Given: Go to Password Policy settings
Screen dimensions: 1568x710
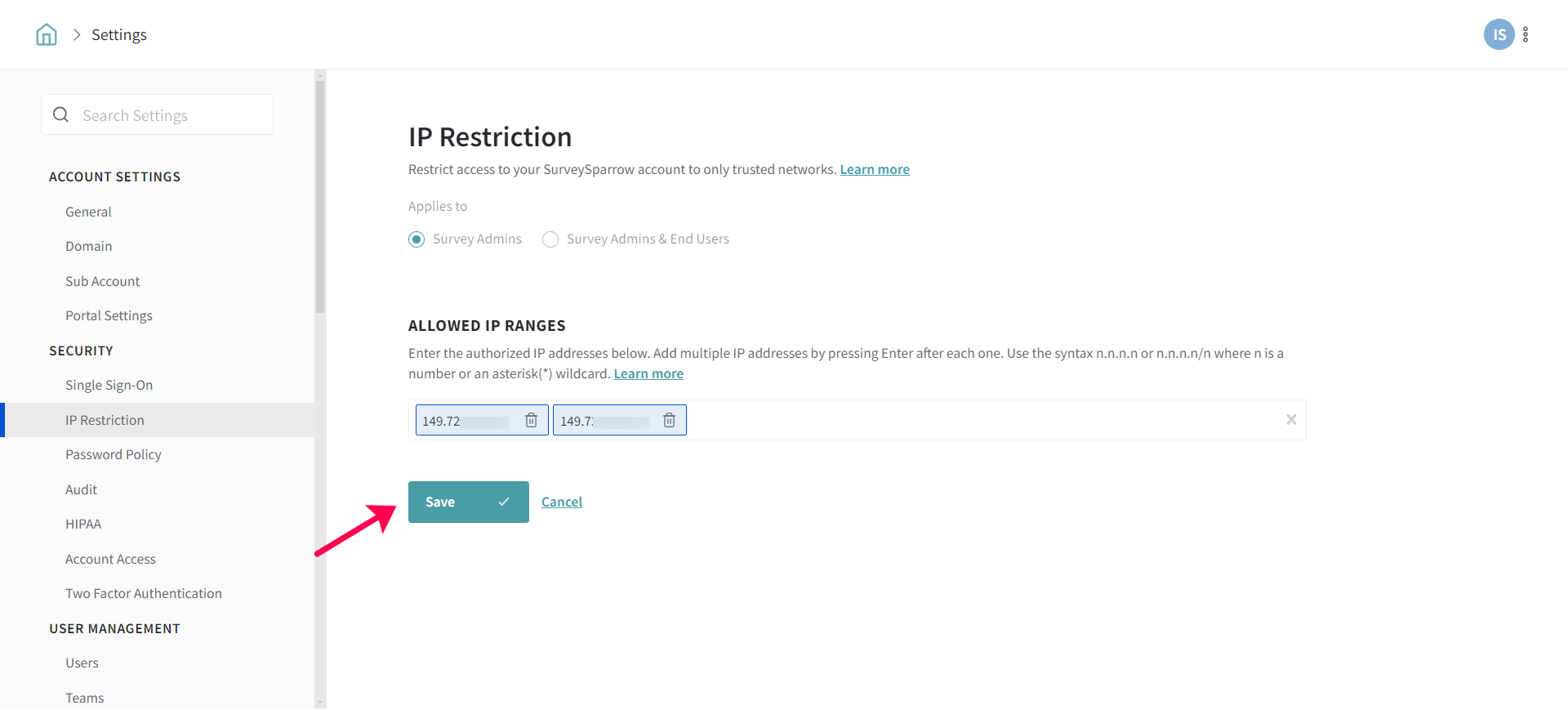Looking at the screenshot, I should click(113, 454).
